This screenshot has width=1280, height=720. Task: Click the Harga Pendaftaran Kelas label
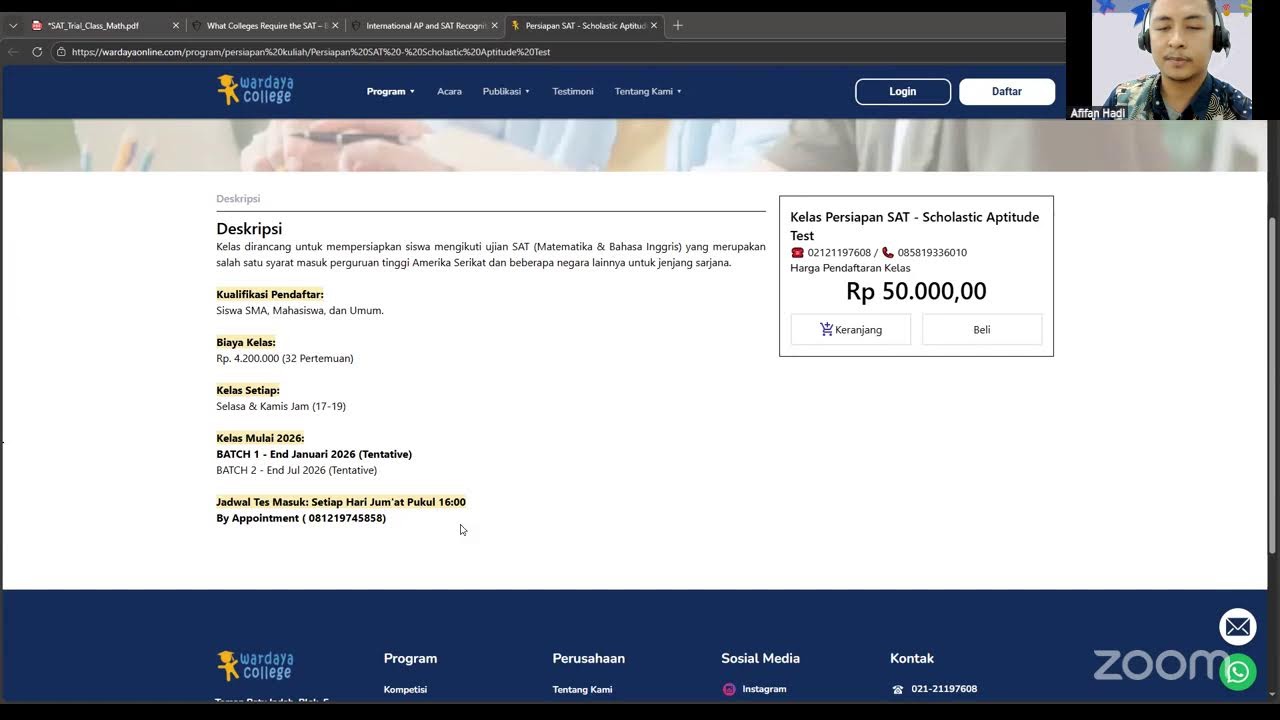pyautogui.click(x=850, y=268)
